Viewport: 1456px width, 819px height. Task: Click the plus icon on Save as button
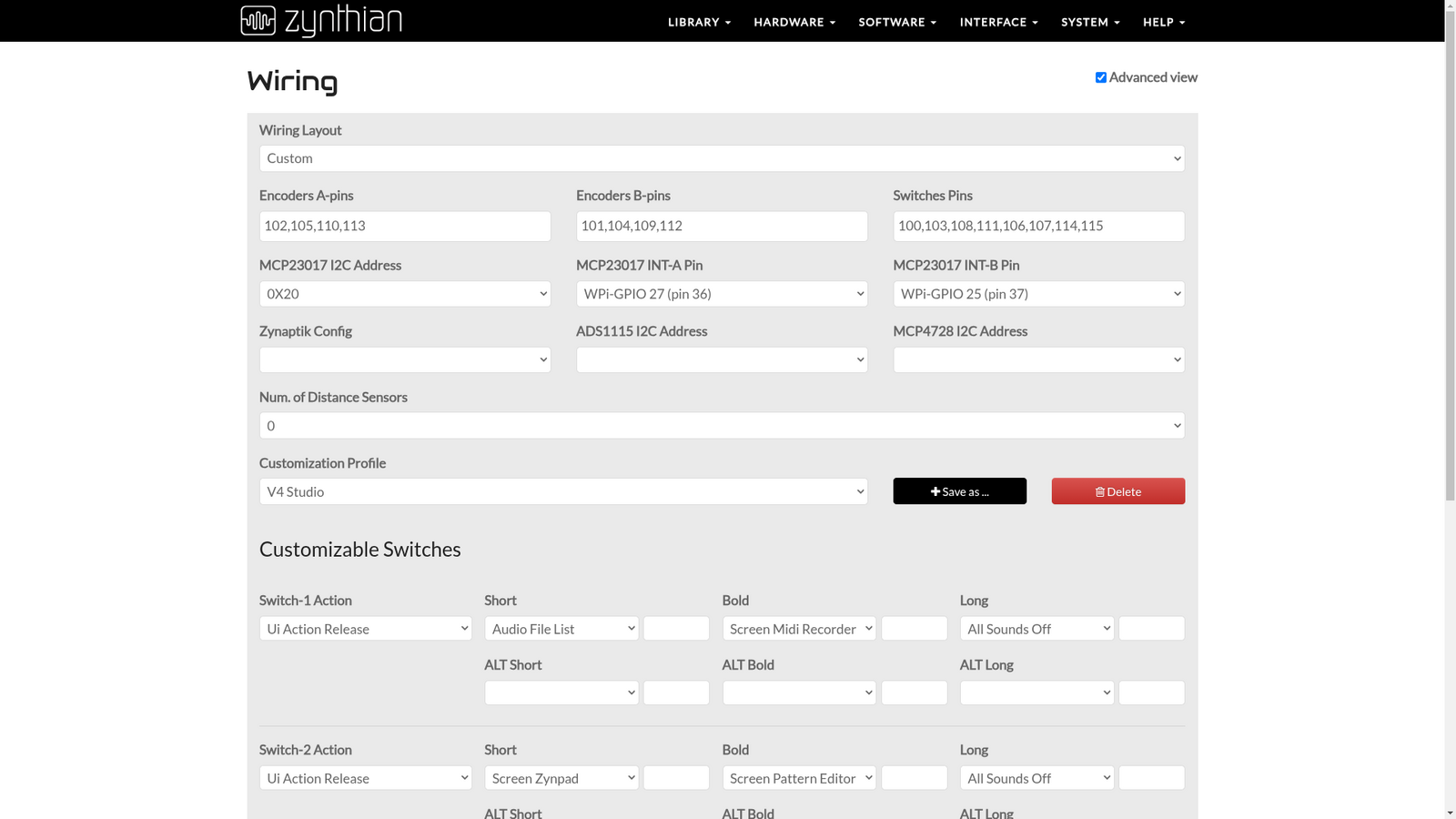pyautogui.click(x=935, y=491)
